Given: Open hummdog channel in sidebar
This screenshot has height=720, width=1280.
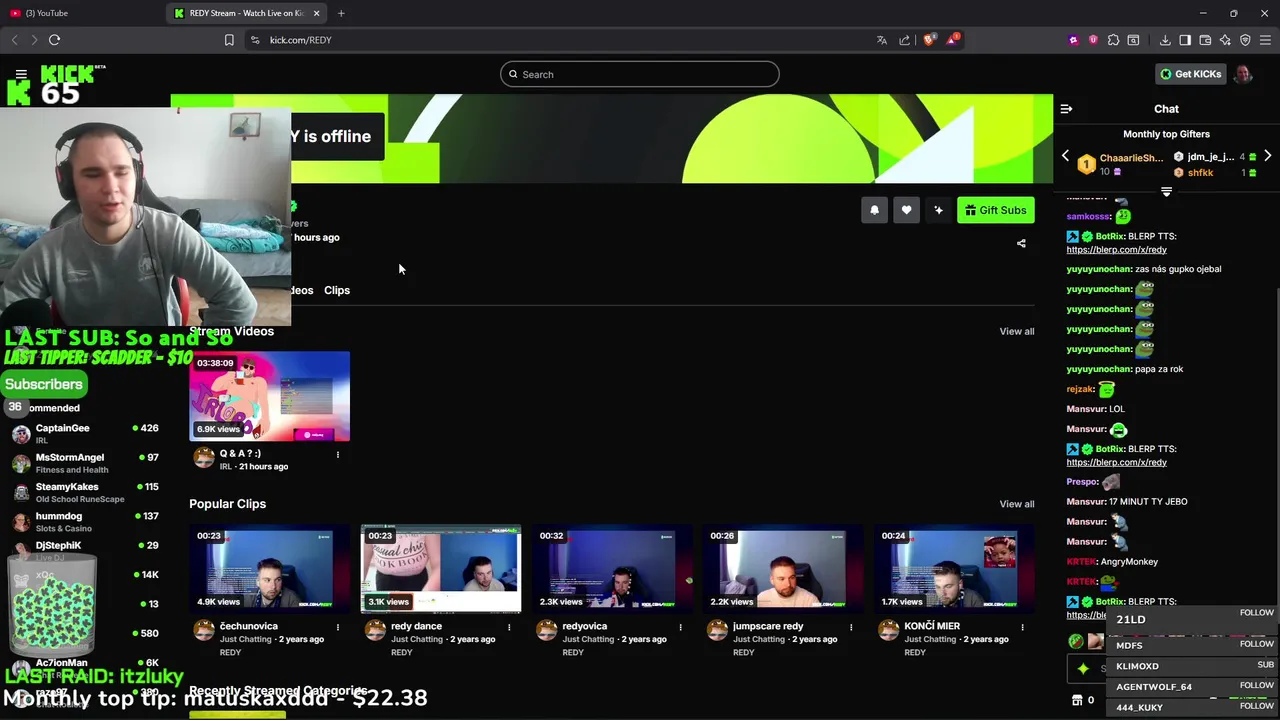Looking at the screenshot, I should tap(85, 521).
